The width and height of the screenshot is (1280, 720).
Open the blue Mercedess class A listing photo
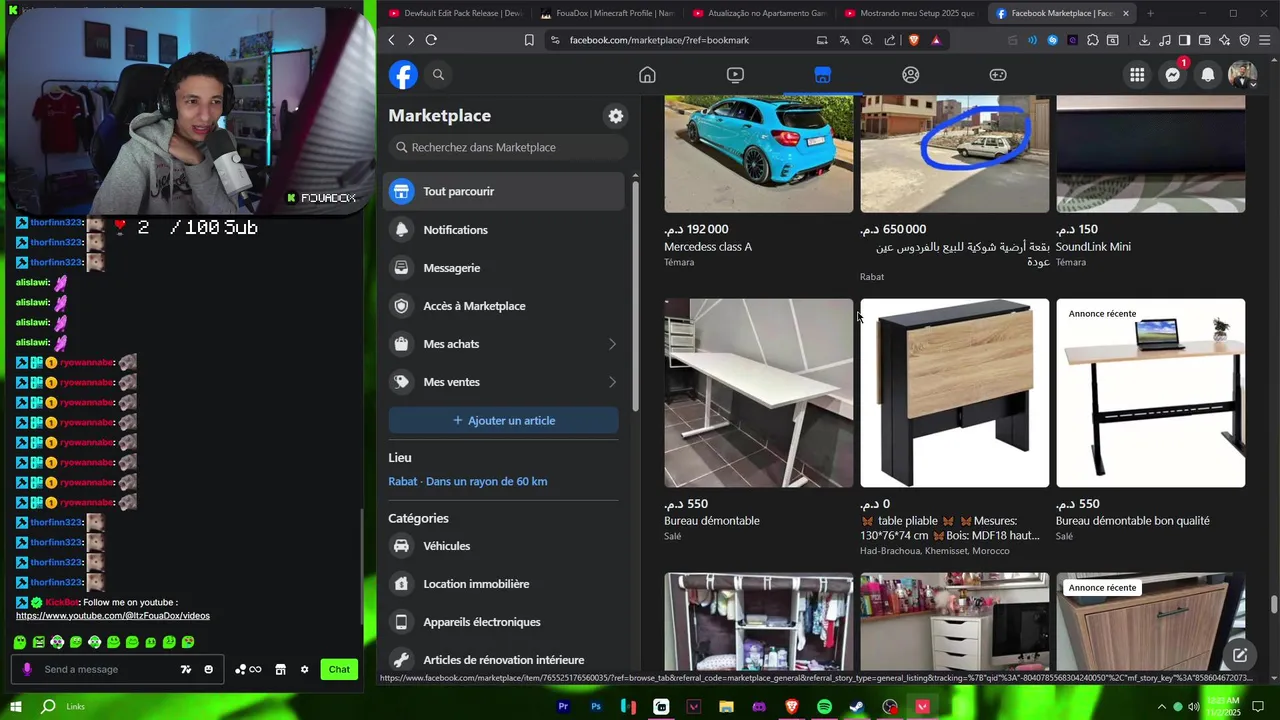[758, 154]
